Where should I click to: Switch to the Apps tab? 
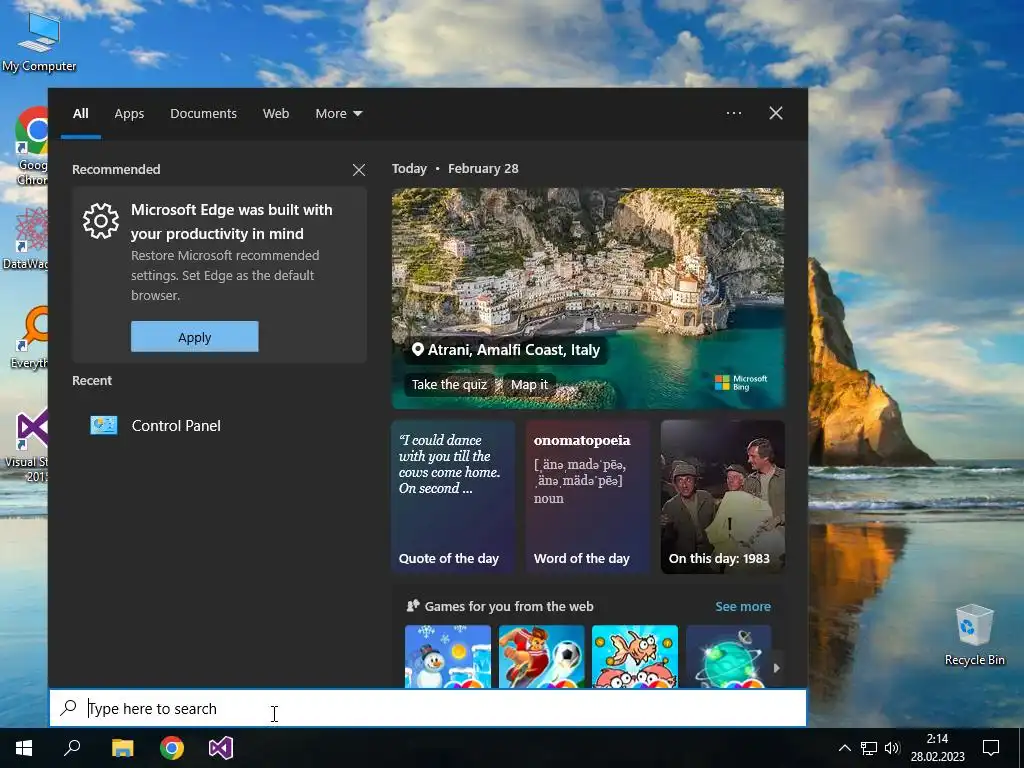(129, 114)
